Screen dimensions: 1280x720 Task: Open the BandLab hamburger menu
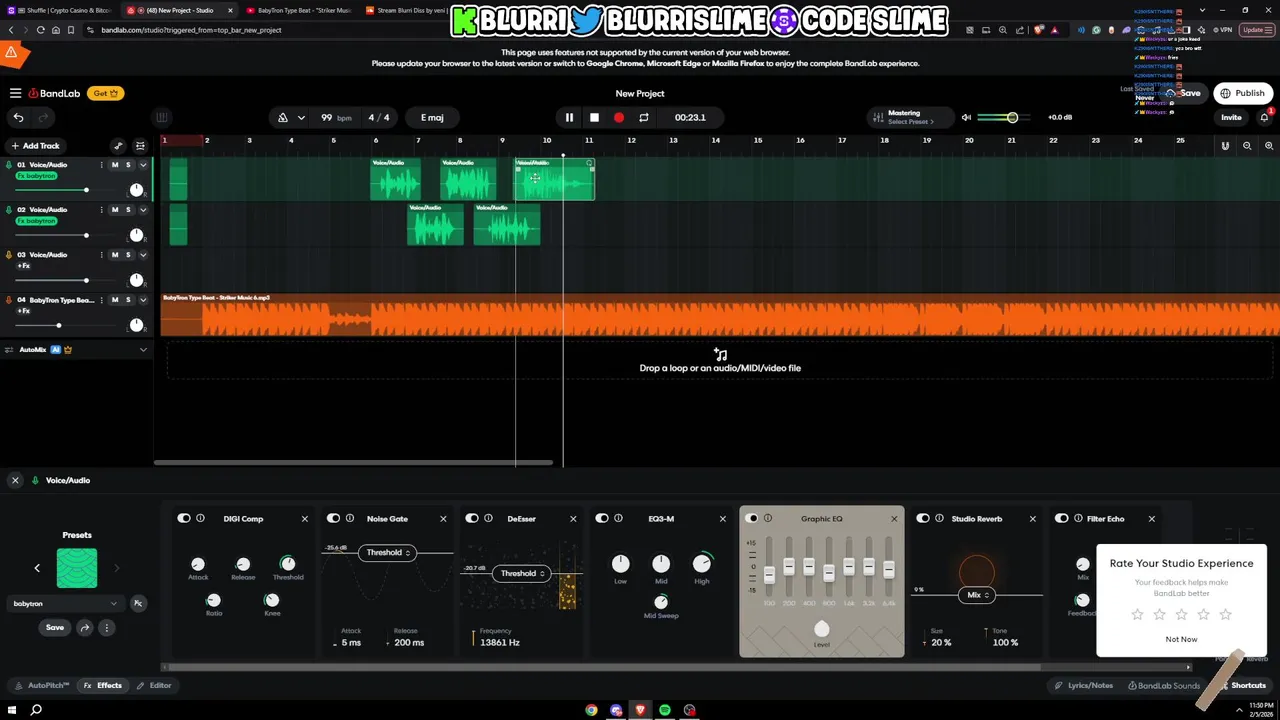point(15,93)
